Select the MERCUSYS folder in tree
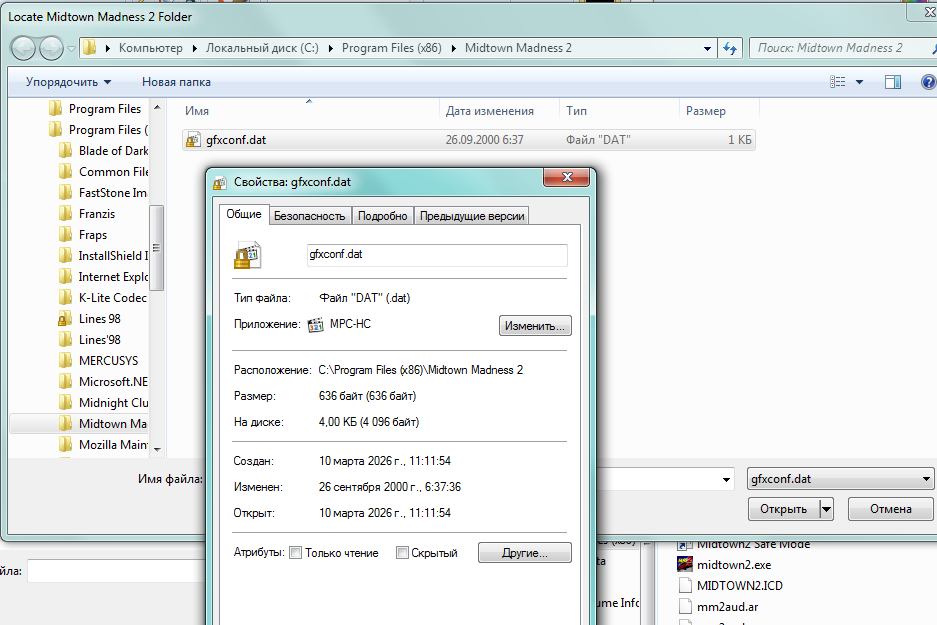Viewport: 937px width, 625px height. (x=108, y=361)
